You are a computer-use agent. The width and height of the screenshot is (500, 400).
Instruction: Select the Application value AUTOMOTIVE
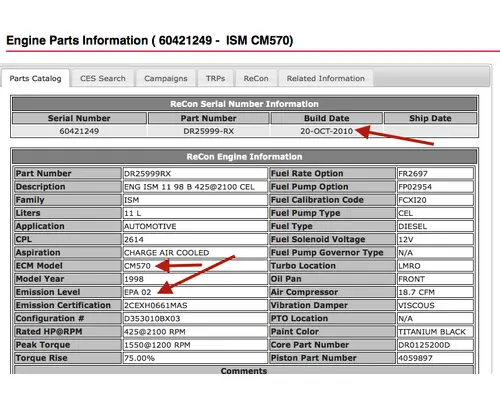(x=195, y=226)
